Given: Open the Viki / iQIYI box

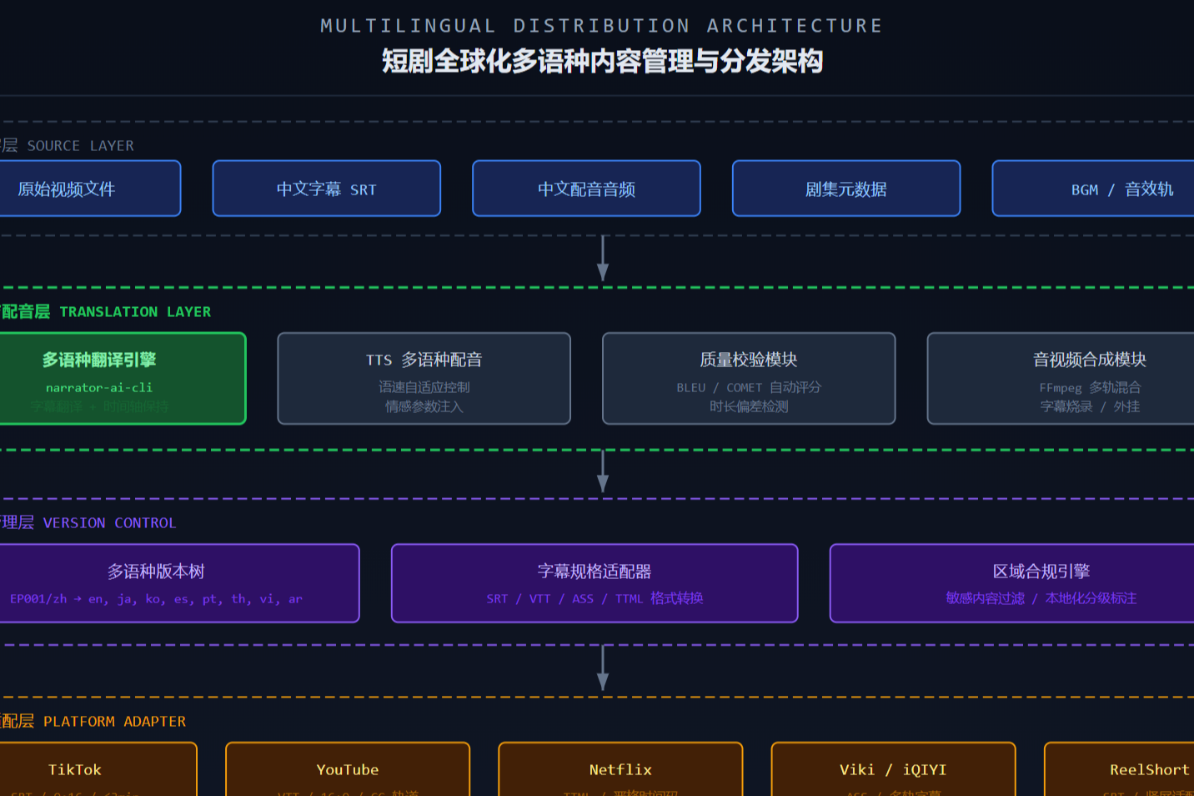Looking at the screenshot, I should pyautogui.click(x=893, y=769).
